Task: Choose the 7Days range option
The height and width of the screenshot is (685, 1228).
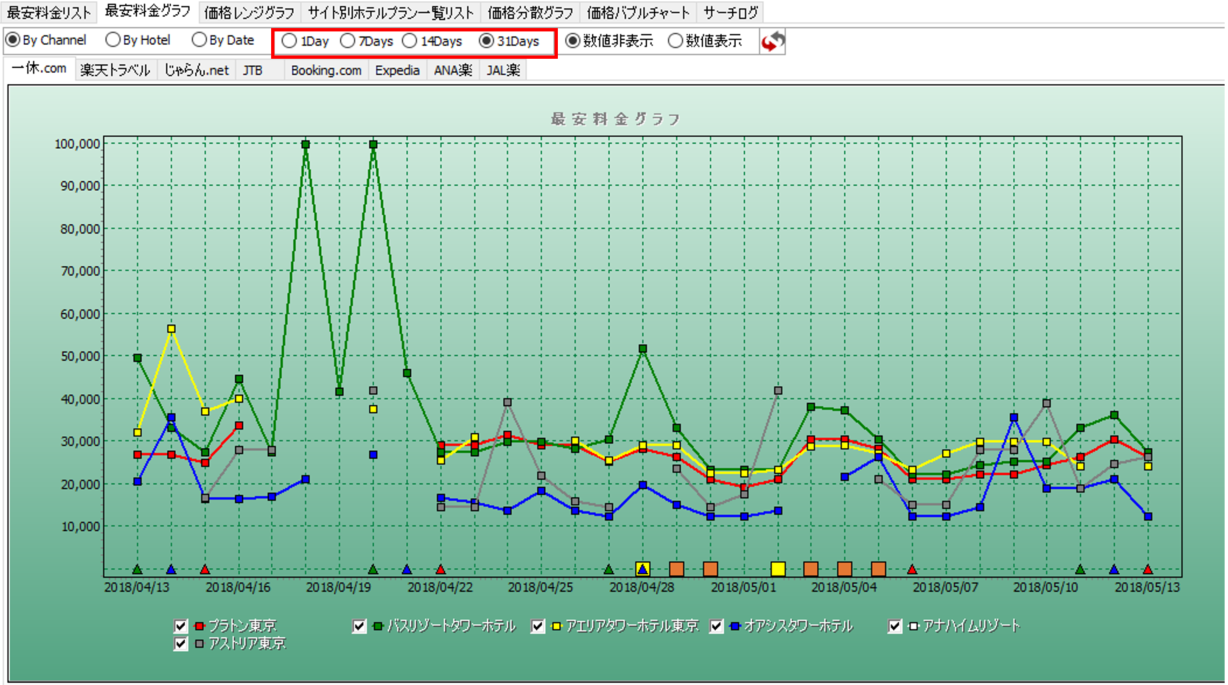Action: (348, 41)
